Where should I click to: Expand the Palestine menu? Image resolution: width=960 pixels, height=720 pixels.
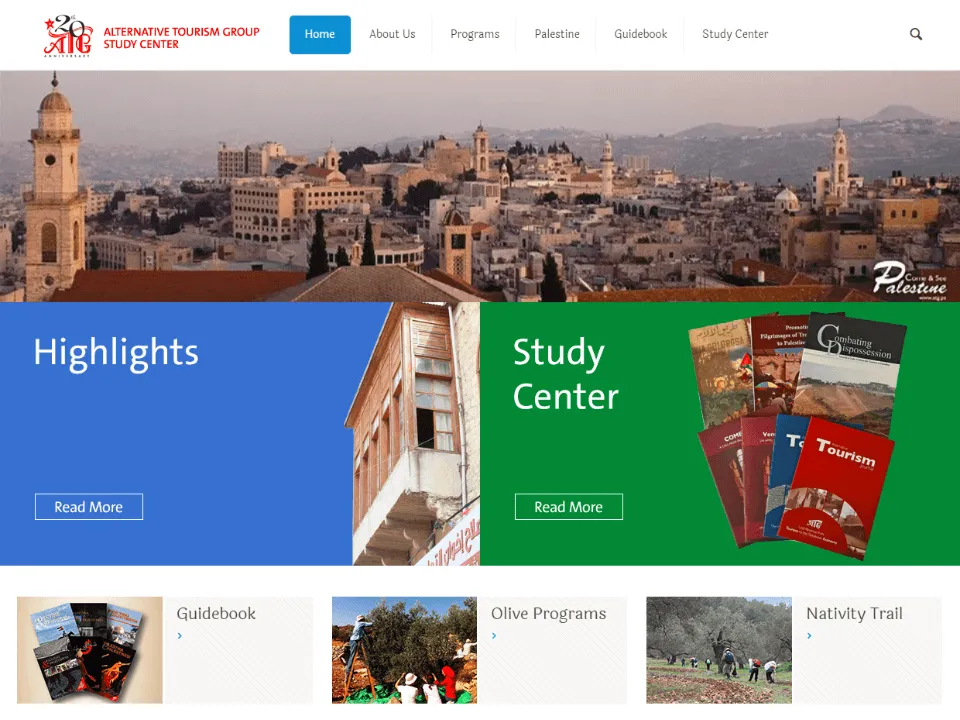pyautogui.click(x=557, y=34)
